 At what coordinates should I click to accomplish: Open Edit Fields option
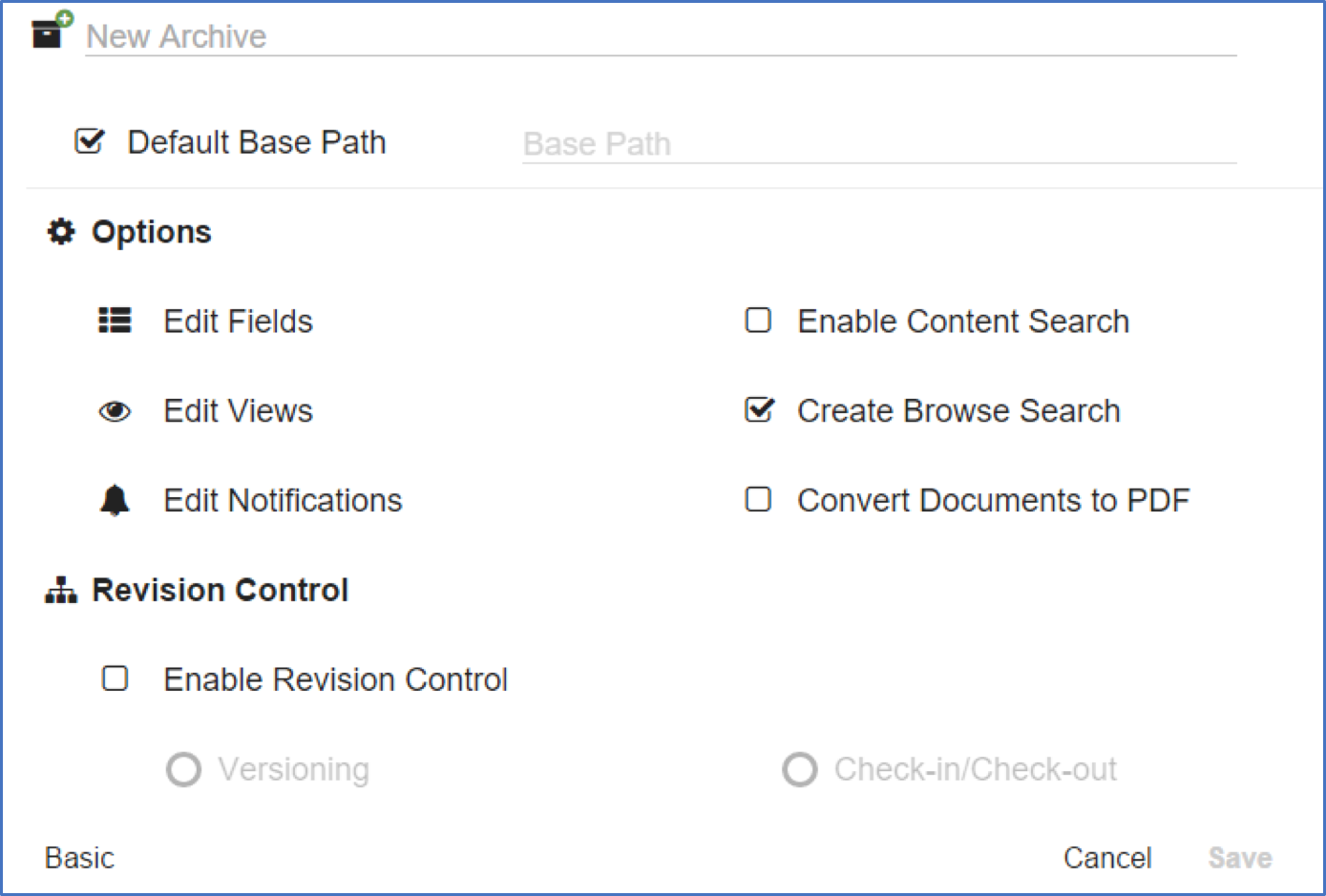(x=238, y=322)
